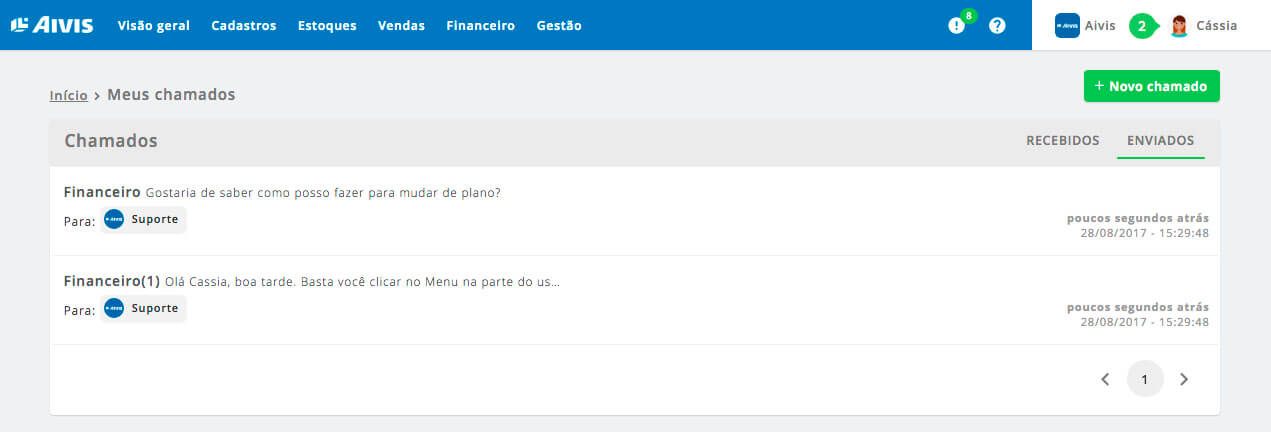Open the help question mark icon
Viewport: 1271px width, 432px height.
point(997,26)
